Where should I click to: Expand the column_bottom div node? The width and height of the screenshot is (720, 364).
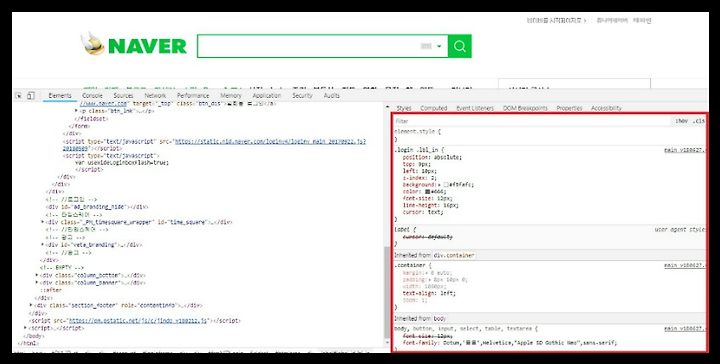click(x=37, y=275)
